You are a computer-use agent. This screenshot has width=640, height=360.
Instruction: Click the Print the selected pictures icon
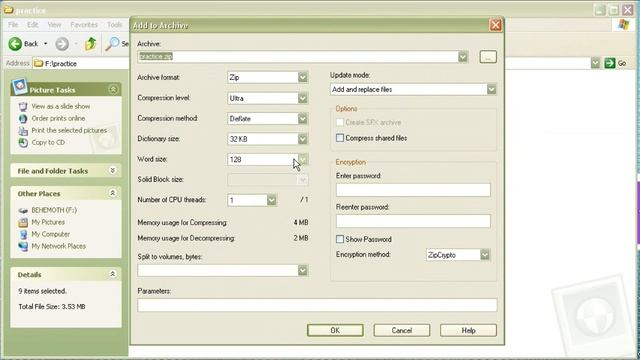click(23, 131)
